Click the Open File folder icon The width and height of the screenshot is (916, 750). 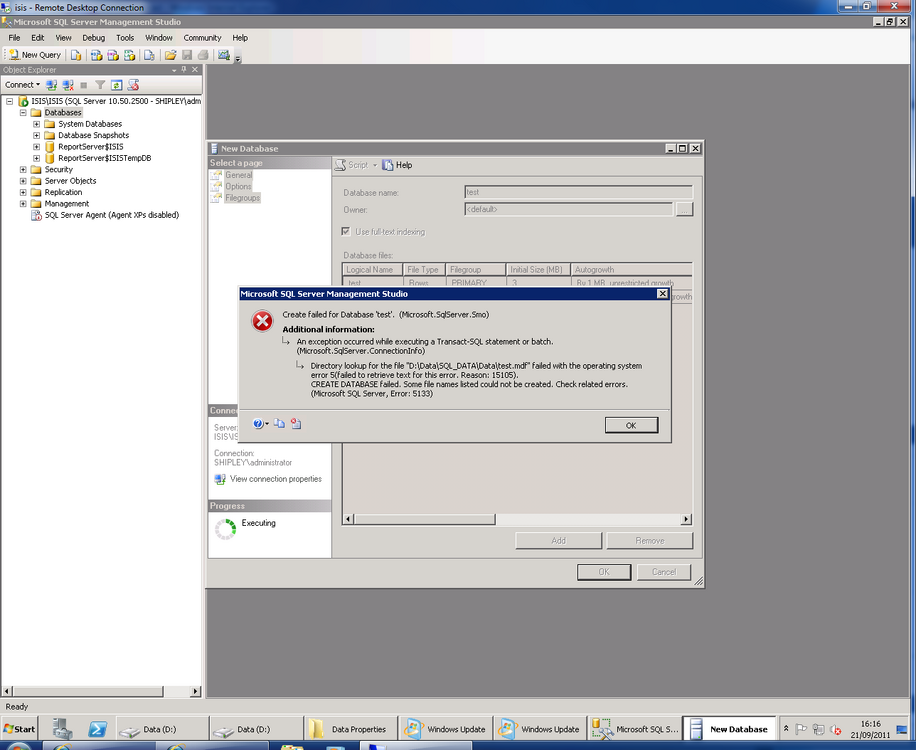171,55
